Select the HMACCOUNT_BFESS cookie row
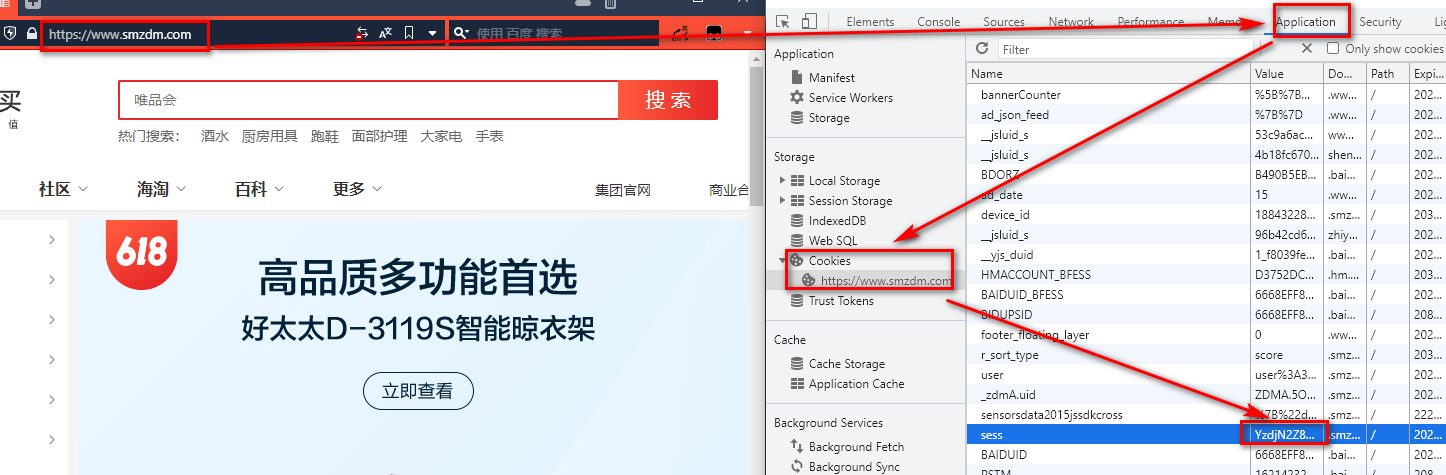This screenshot has width=1446, height=475. tap(1206, 275)
